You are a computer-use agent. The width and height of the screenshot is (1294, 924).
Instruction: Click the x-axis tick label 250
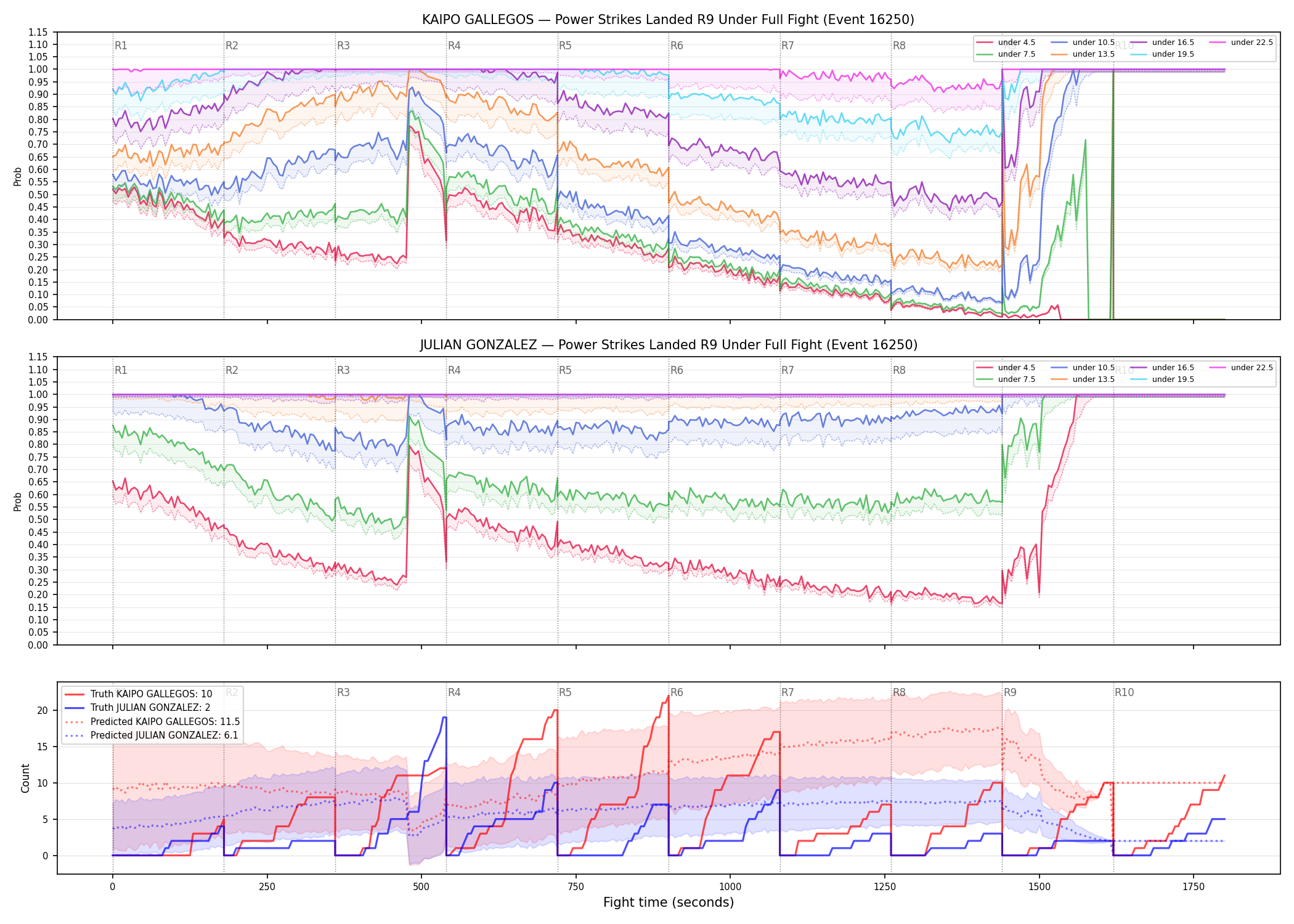[267, 887]
